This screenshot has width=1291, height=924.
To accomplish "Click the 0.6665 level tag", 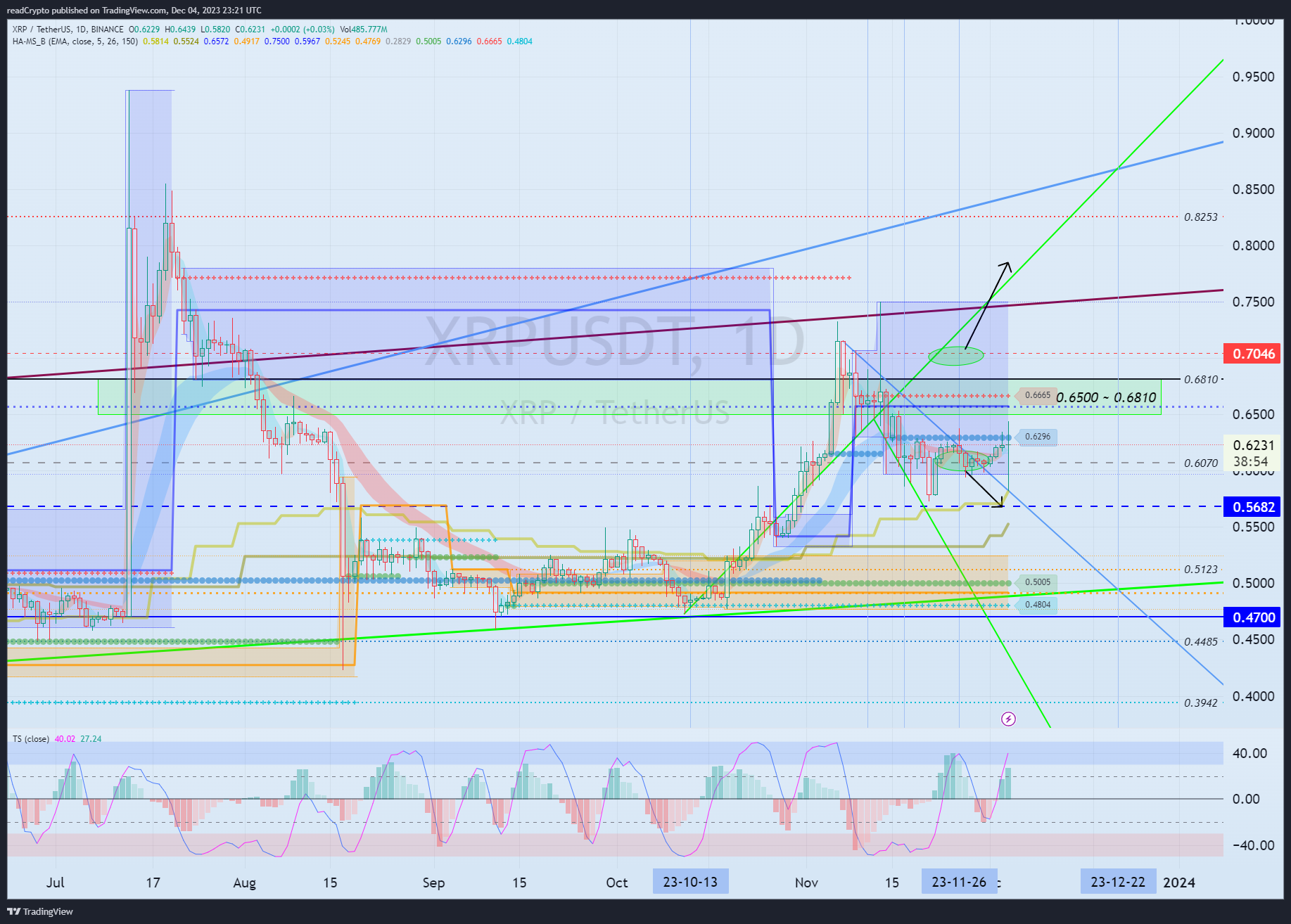I will [x=1036, y=395].
